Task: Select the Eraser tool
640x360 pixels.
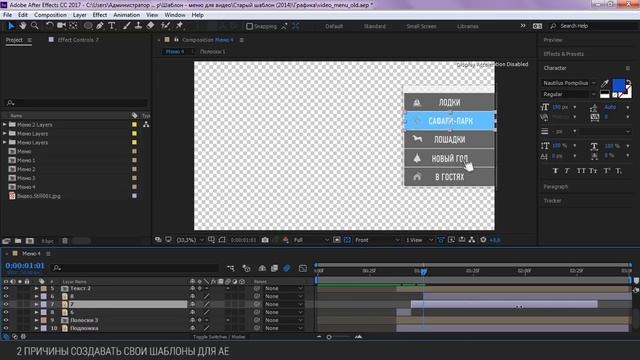Action: pos(151,26)
